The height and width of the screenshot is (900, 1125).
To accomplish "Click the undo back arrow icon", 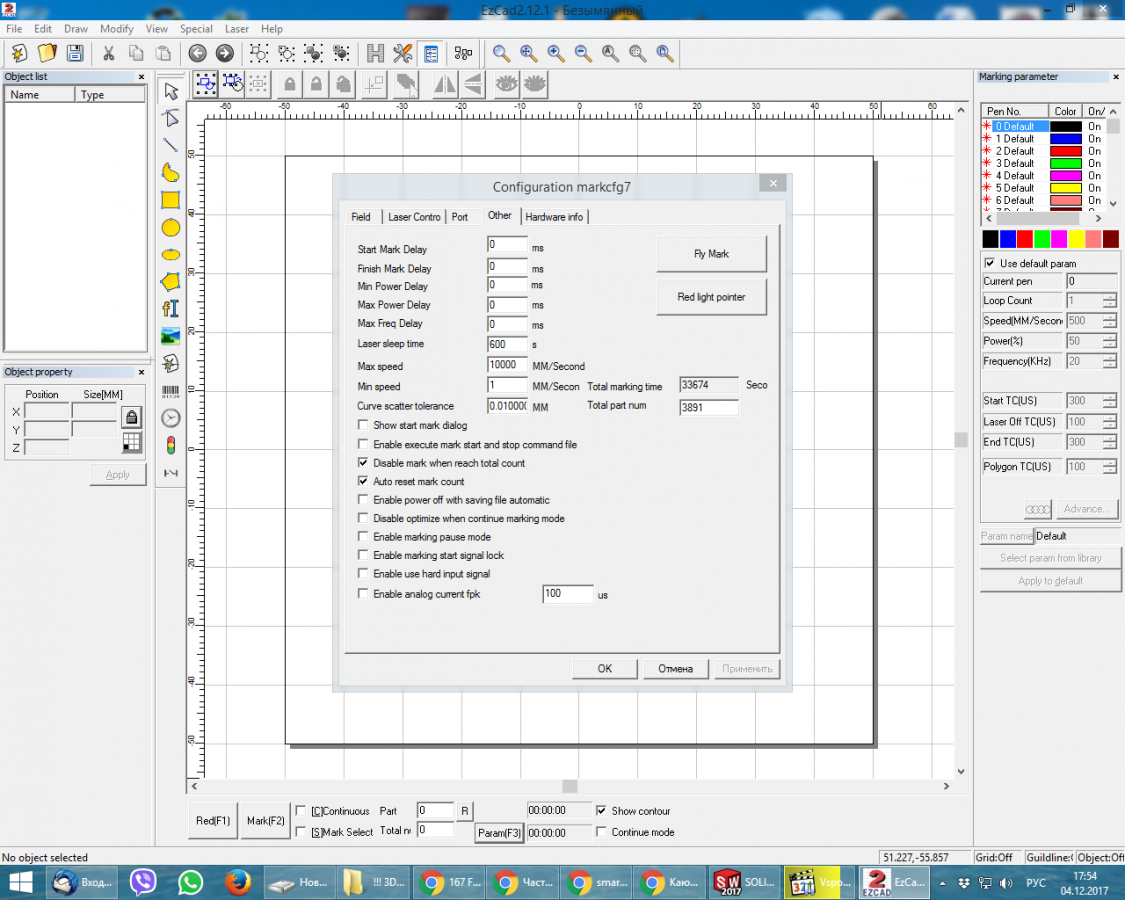I will 197,53.
